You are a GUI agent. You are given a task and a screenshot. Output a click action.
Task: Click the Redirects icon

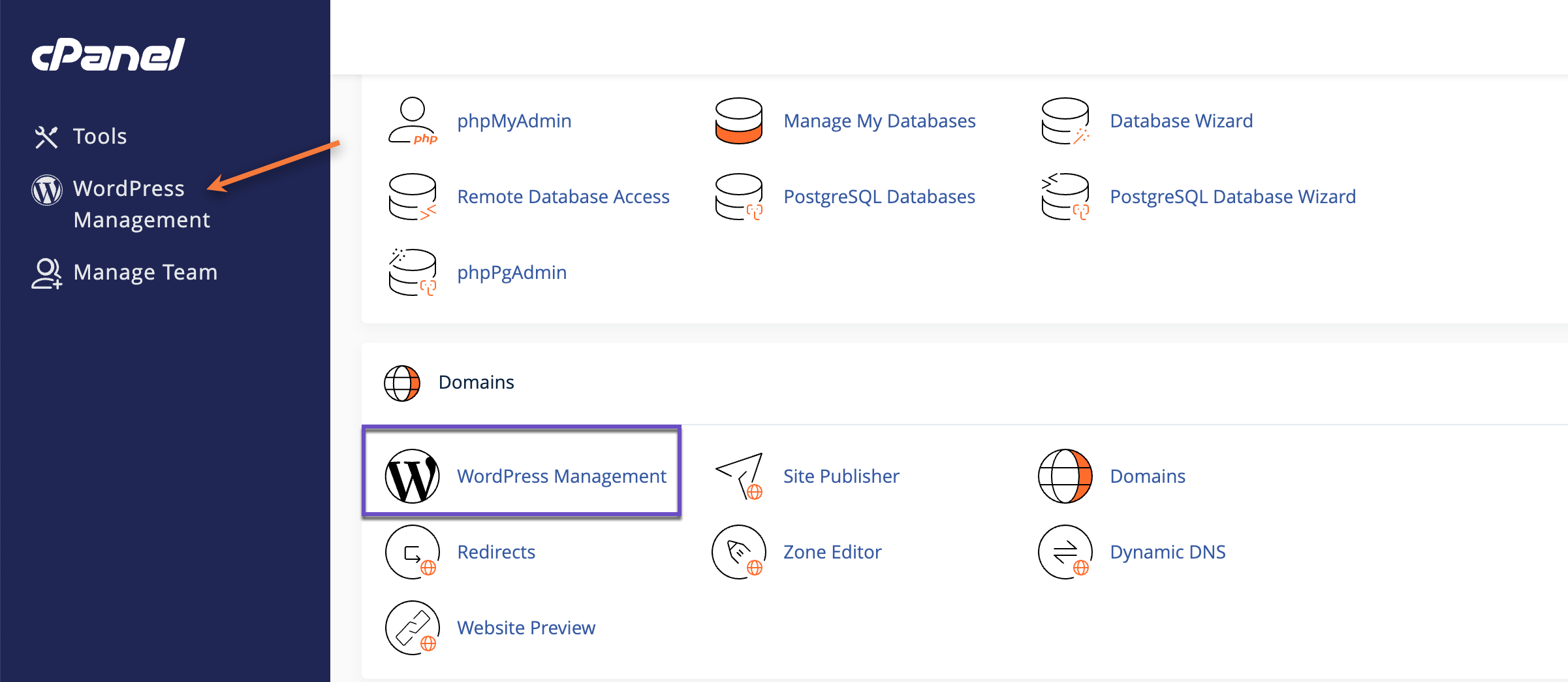pyautogui.click(x=413, y=552)
